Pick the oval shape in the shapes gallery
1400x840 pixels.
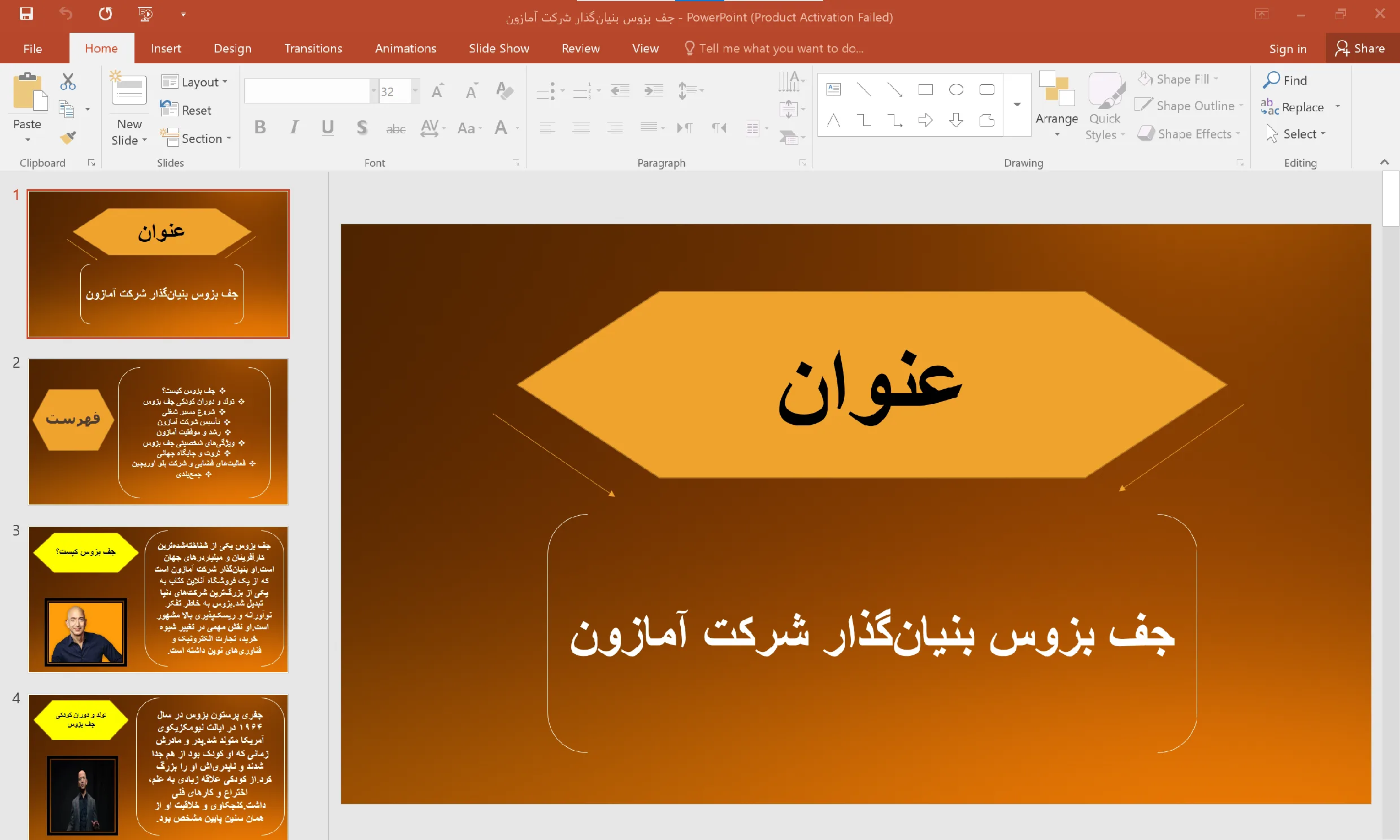(956, 89)
